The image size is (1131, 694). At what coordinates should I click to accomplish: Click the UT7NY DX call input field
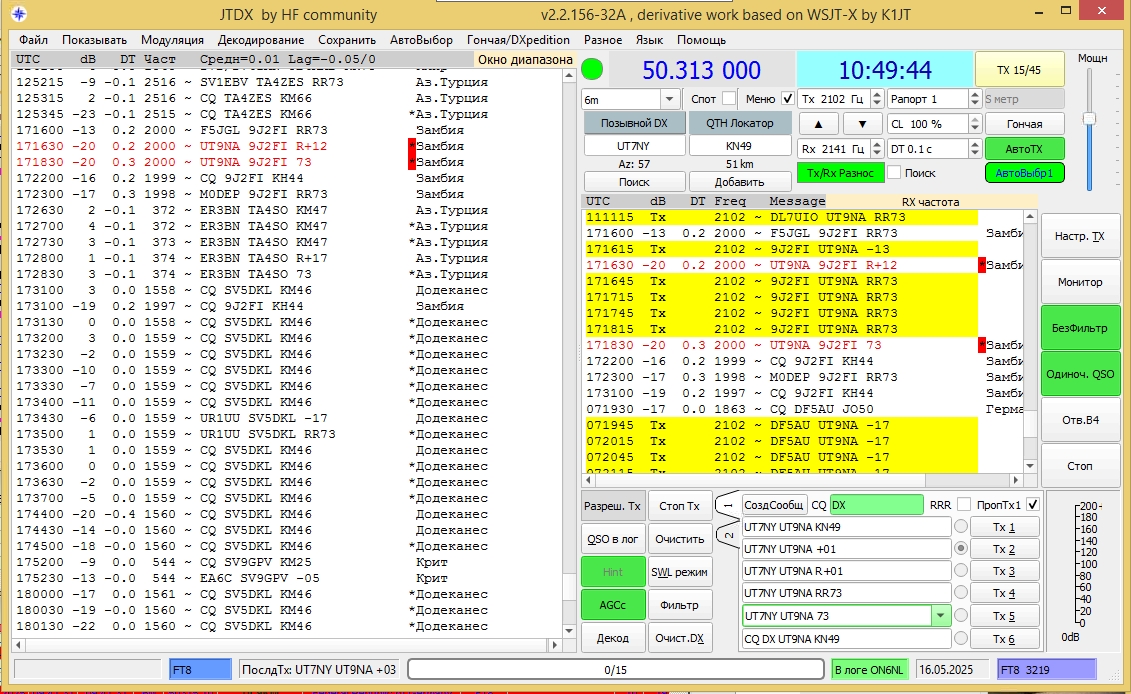tap(634, 146)
